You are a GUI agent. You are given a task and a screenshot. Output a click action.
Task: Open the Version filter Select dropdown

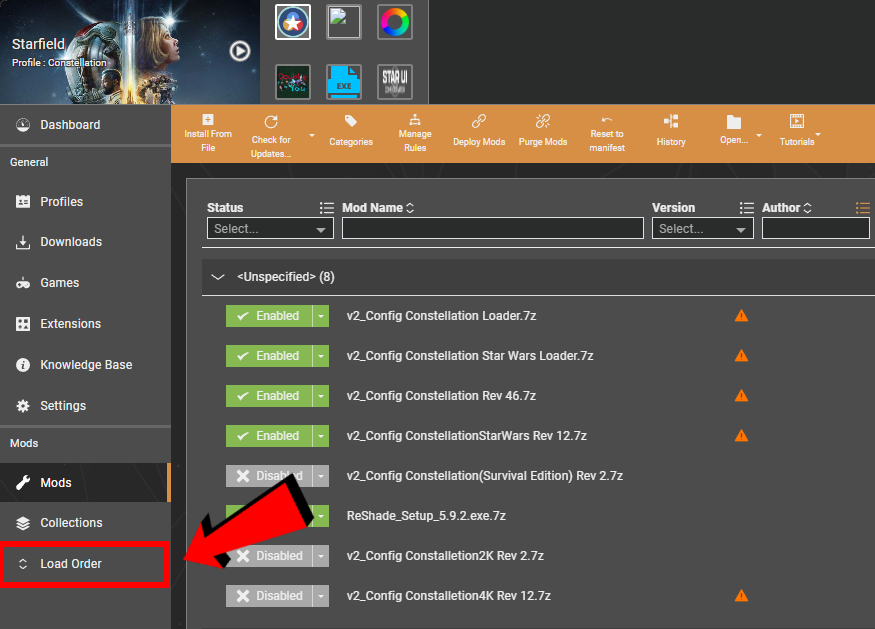pyautogui.click(x=703, y=228)
